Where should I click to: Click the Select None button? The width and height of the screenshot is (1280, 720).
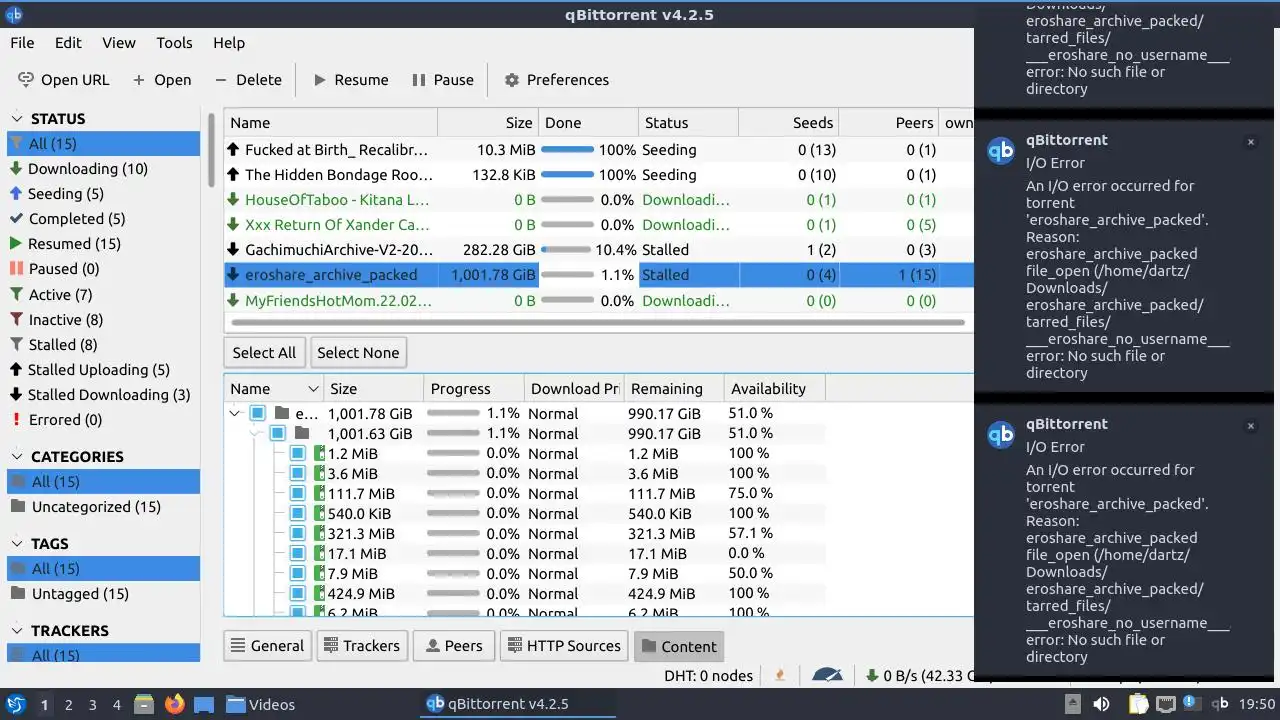[x=358, y=353]
